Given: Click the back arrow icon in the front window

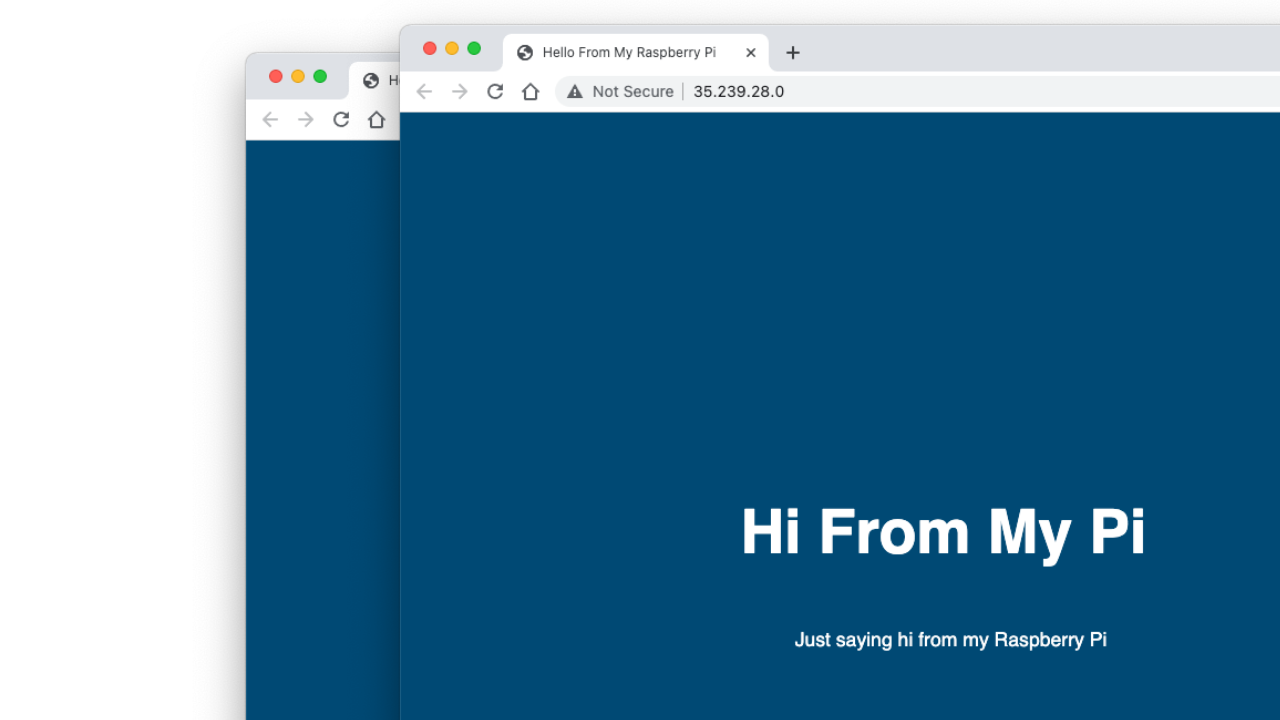Looking at the screenshot, I should click(424, 91).
